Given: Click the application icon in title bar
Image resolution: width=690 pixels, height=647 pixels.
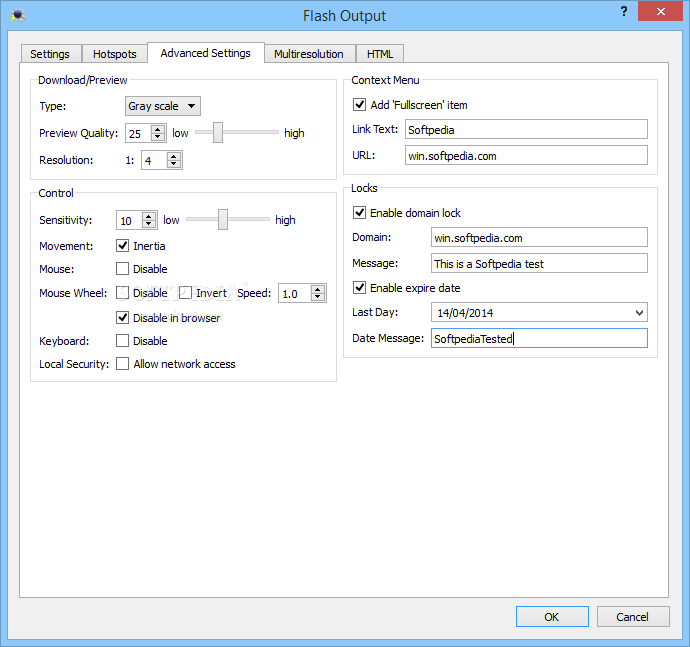Looking at the screenshot, I should pos(18,15).
